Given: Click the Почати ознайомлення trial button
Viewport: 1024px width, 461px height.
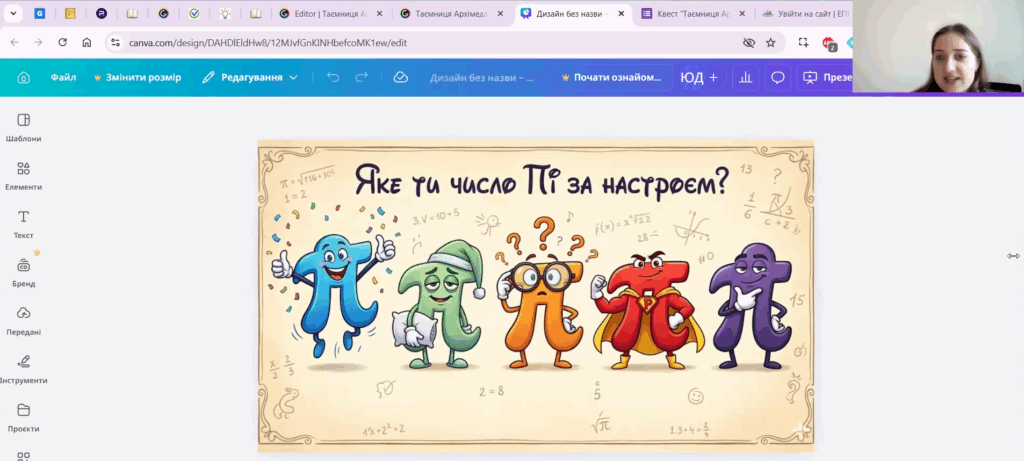Looking at the screenshot, I should pyautogui.click(x=611, y=77).
